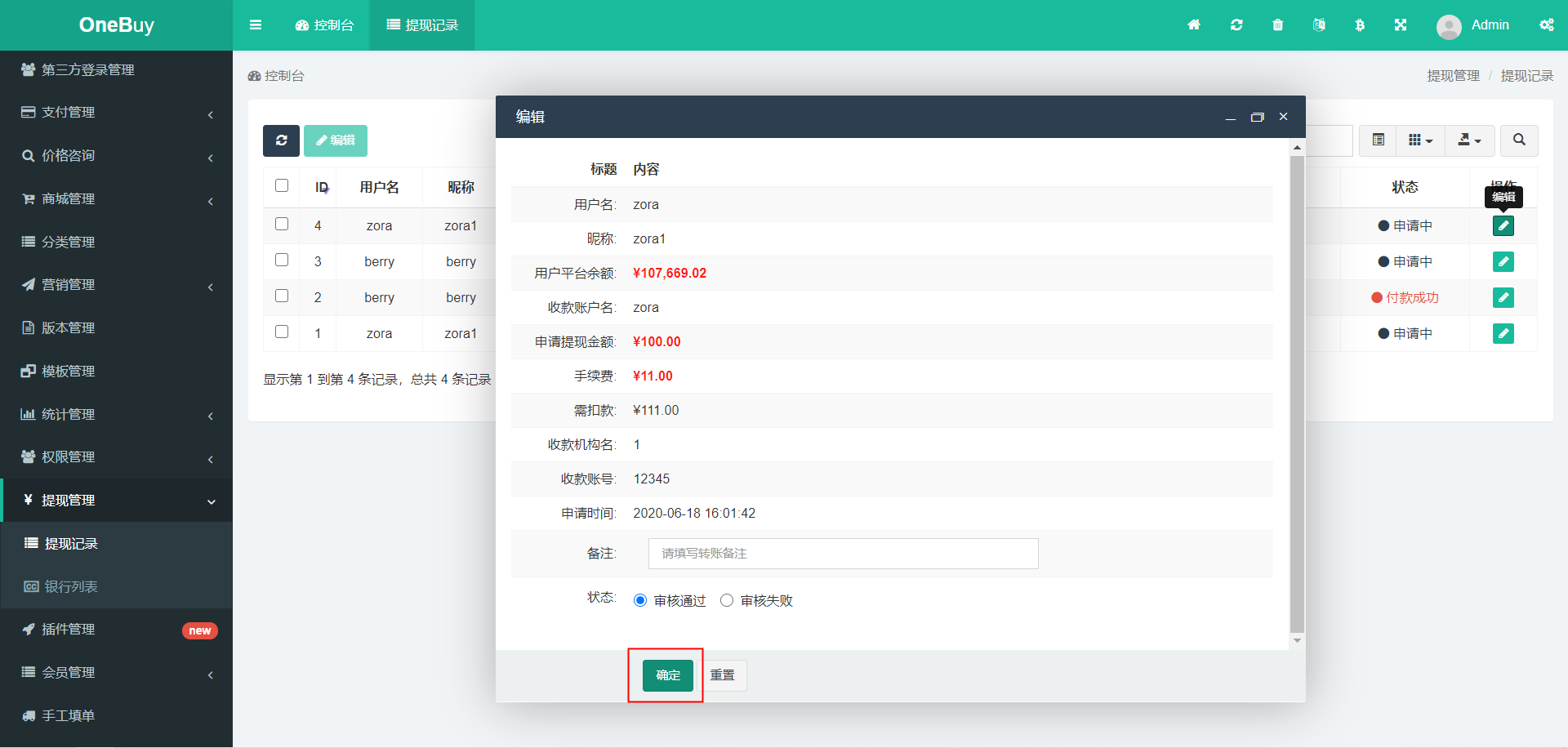This screenshot has height=748, width=1568.
Task: Check the checkbox for row with ID 2
Action: click(x=282, y=296)
